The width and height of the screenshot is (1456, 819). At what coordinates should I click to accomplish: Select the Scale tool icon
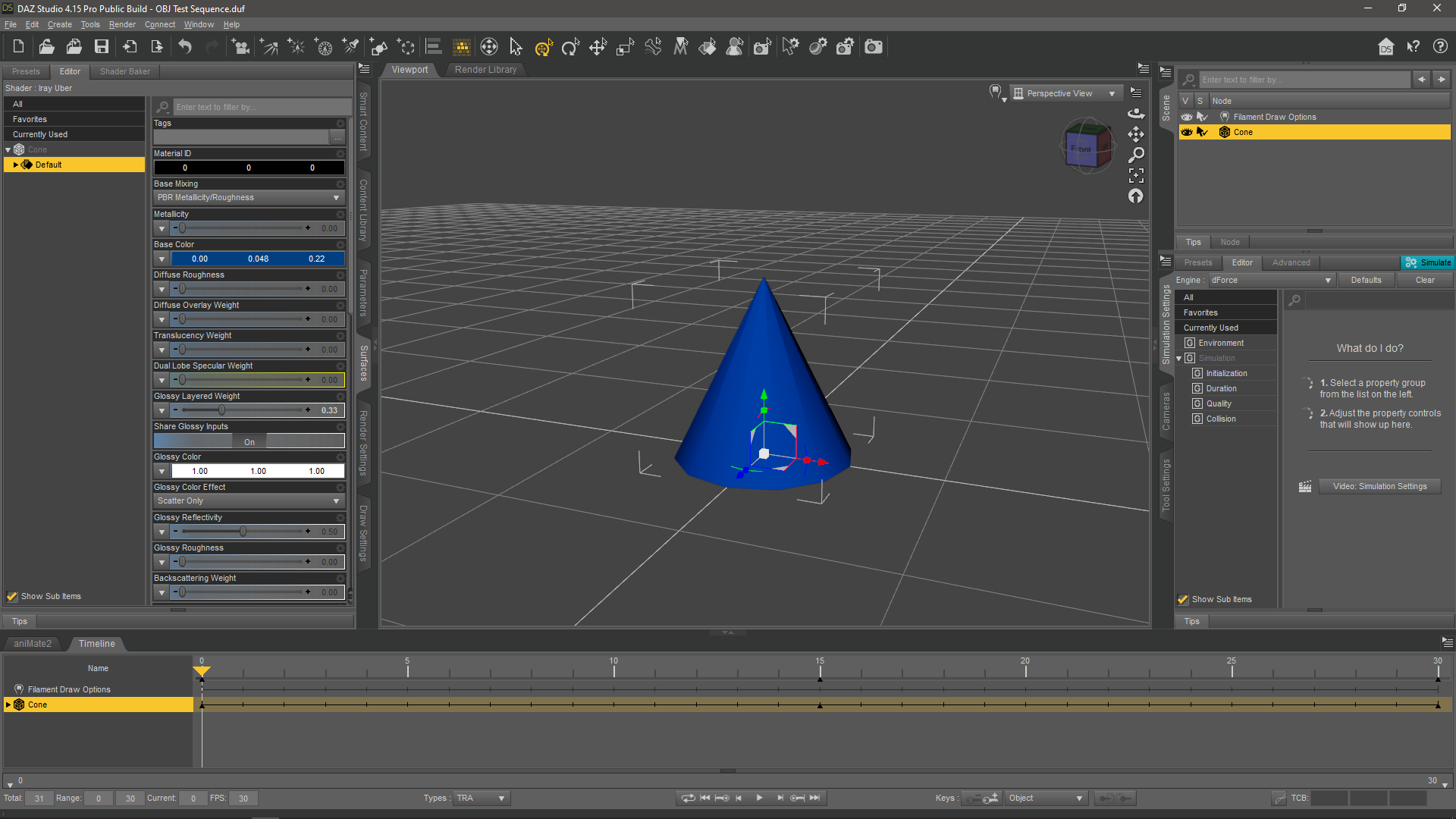pyautogui.click(x=624, y=46)
